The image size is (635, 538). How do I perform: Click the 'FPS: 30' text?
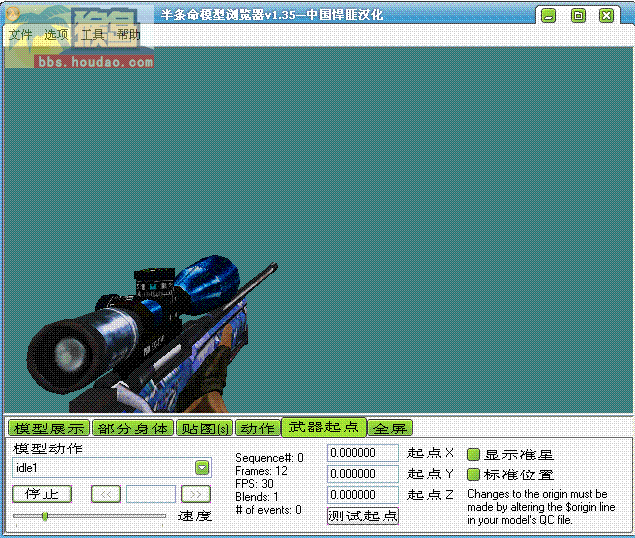click(x=254, y=484)
